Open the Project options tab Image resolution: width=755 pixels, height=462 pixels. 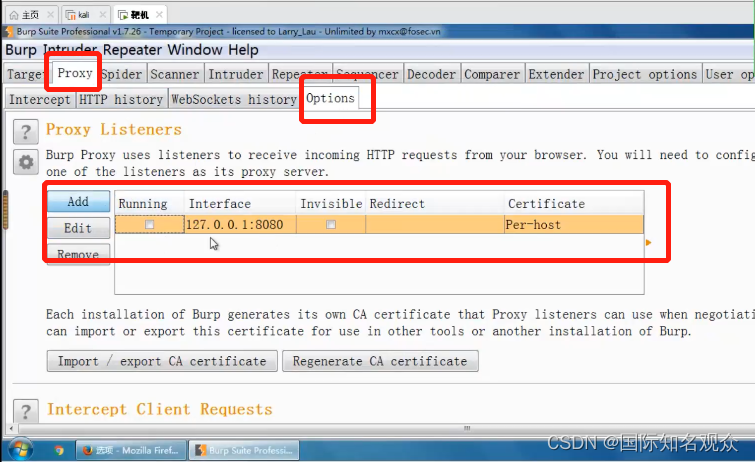[645, 74]
